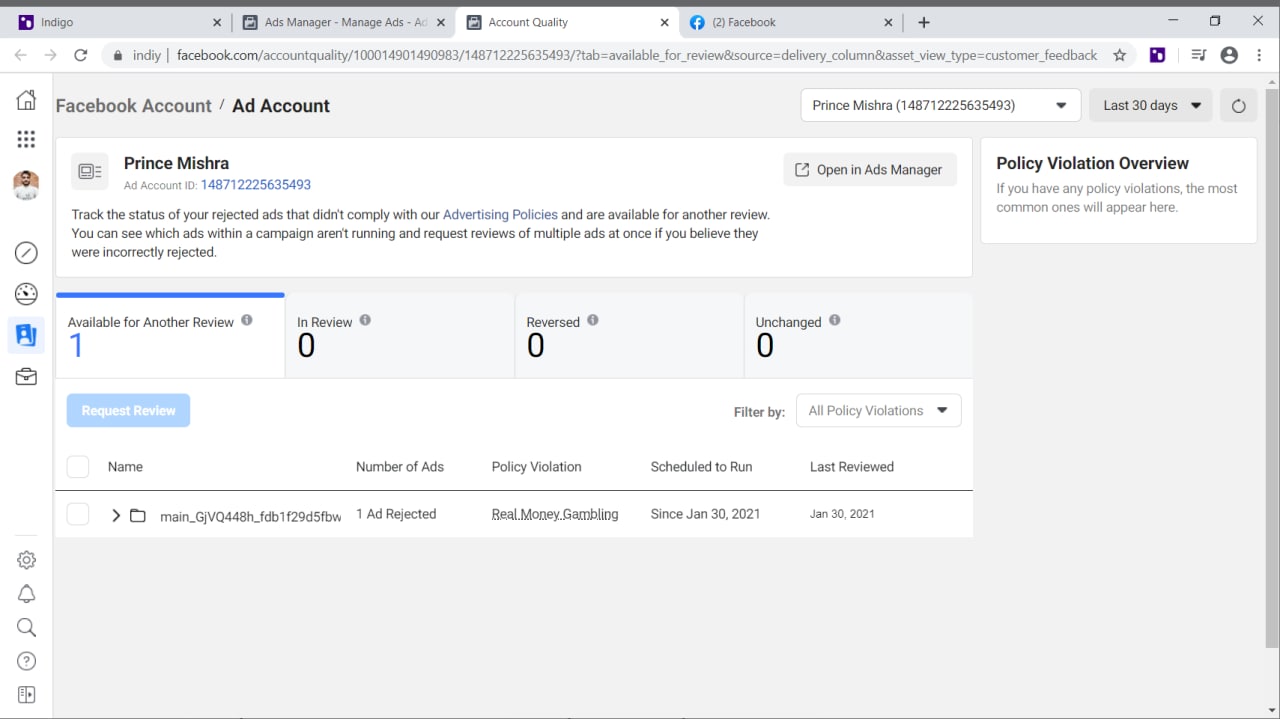Open the Prince Mishra account dropdown
The width and height of the screenshot is (1280, 719).
[x=940, y=105]
